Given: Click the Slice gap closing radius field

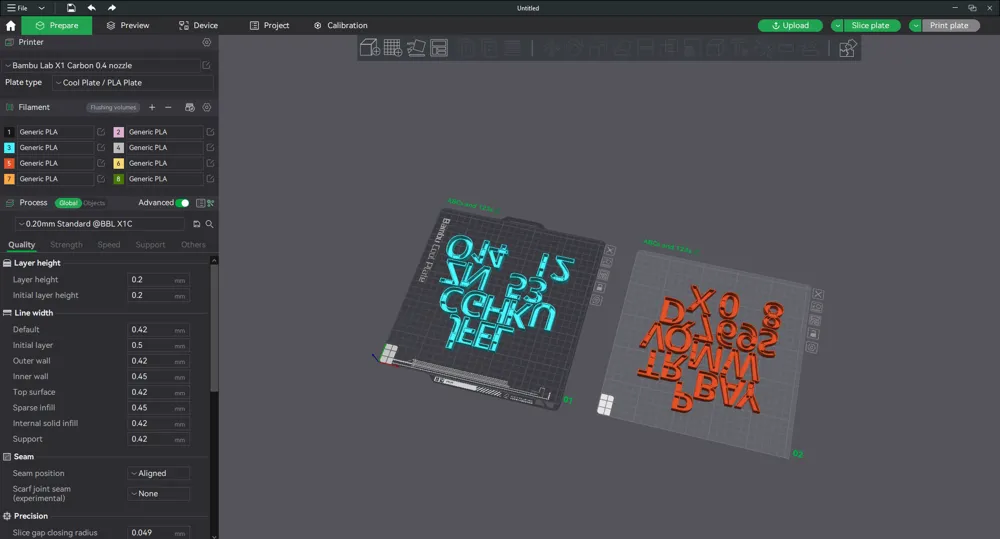Looking at the screenshot, I should click(x=158, y=533).
